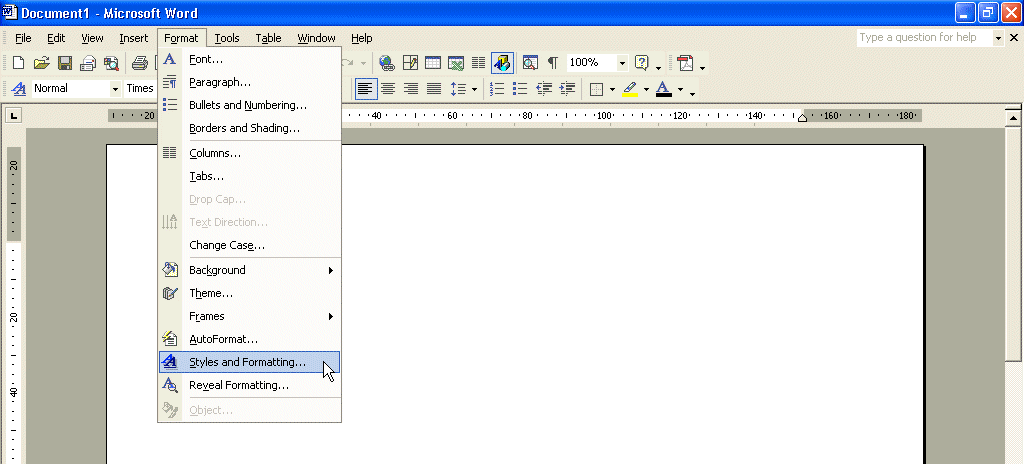Click the Microsoft Word Help question icon

(x=642, y=63)
